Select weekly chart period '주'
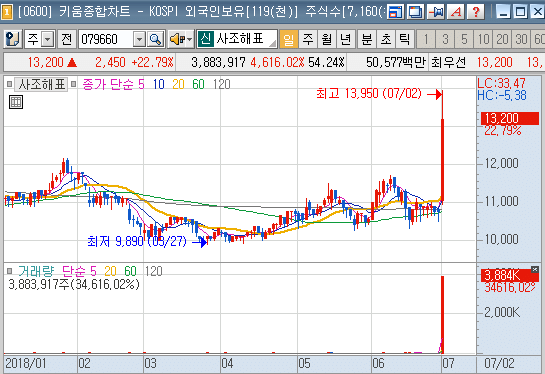This screenshot has height=374, width=545. click(308, 39)
